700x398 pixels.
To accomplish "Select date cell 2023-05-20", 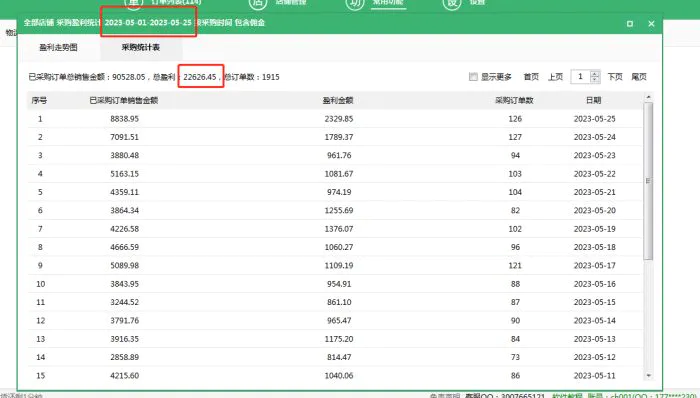I will click(595, 210).
